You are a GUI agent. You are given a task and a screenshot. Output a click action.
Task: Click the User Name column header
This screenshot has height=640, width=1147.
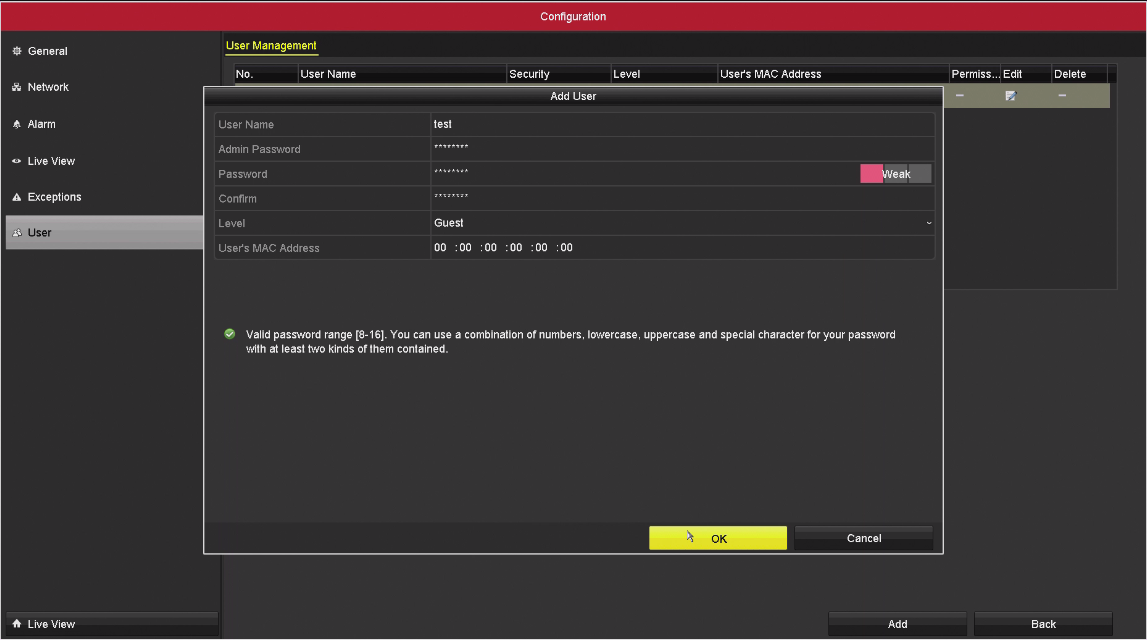click(402, 74)
